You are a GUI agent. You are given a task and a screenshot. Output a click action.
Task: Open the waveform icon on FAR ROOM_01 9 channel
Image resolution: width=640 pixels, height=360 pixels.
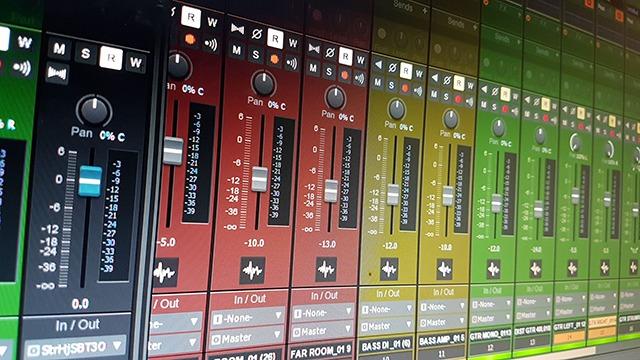[326, 269]
